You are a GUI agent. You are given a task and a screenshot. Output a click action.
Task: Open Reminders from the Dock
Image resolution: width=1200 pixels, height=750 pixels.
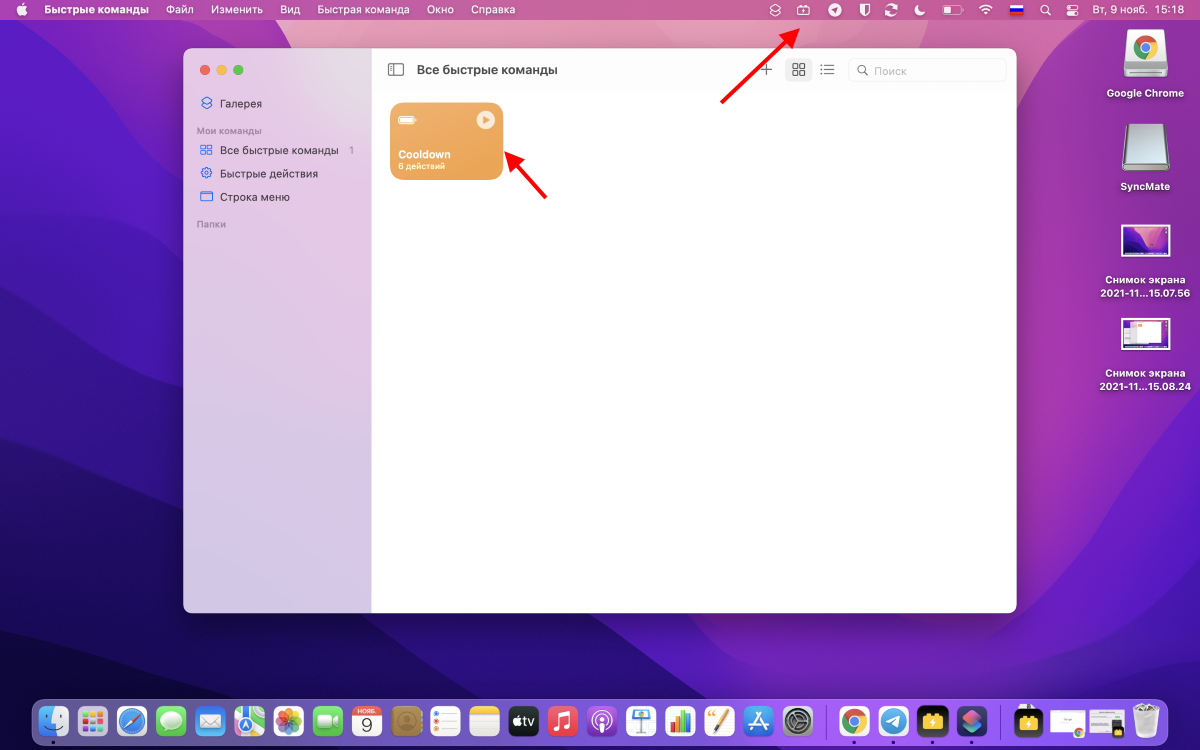coord(445,720)
